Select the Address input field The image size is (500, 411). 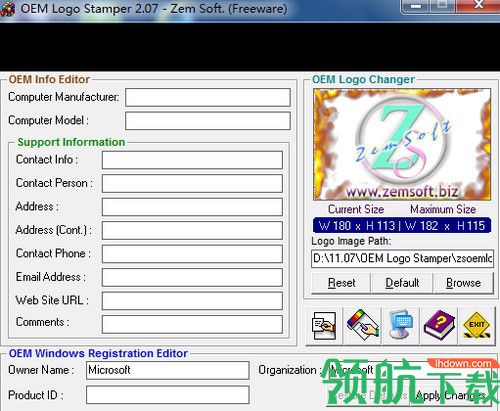point(192,207)
